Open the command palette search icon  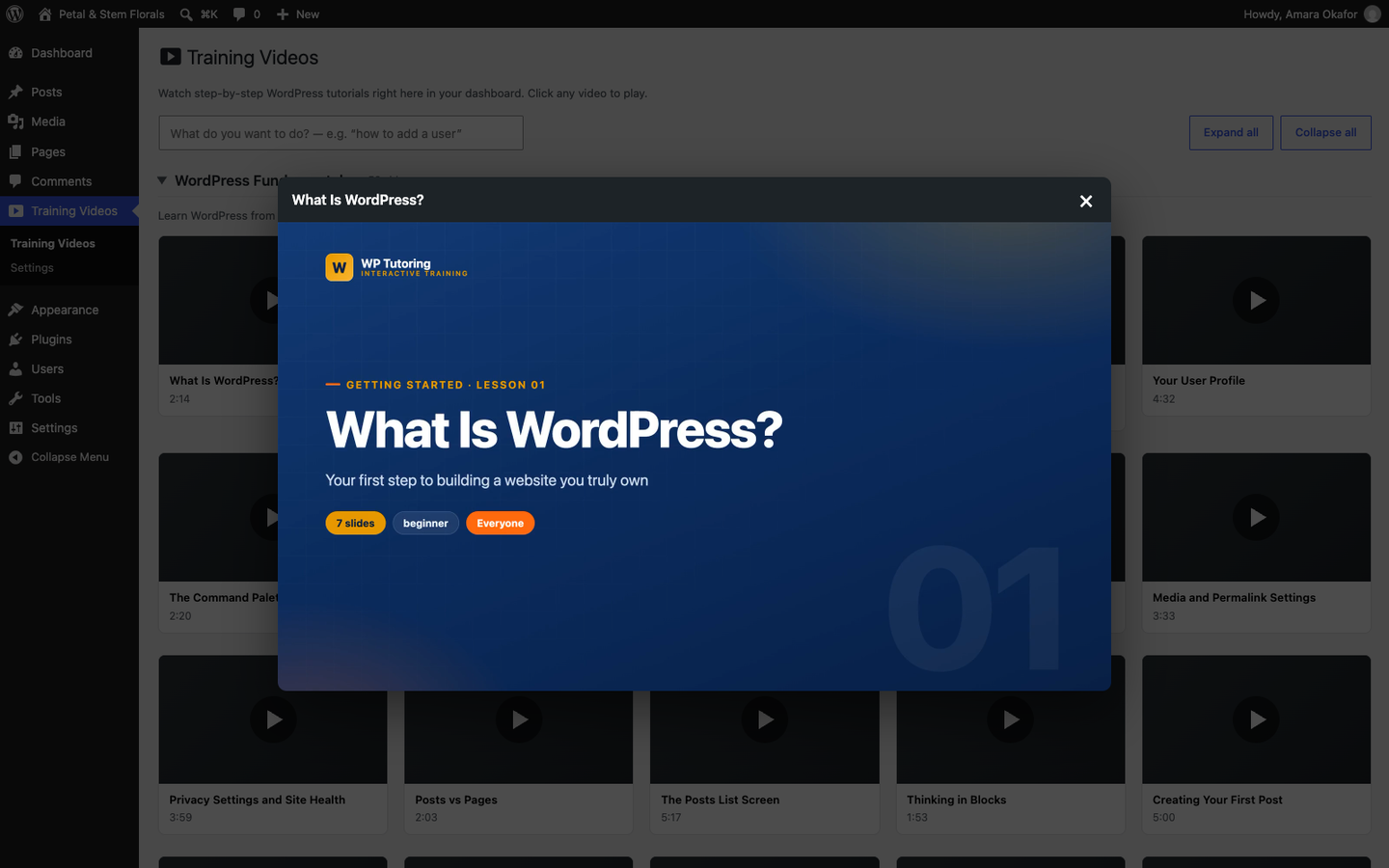[186, 14]
